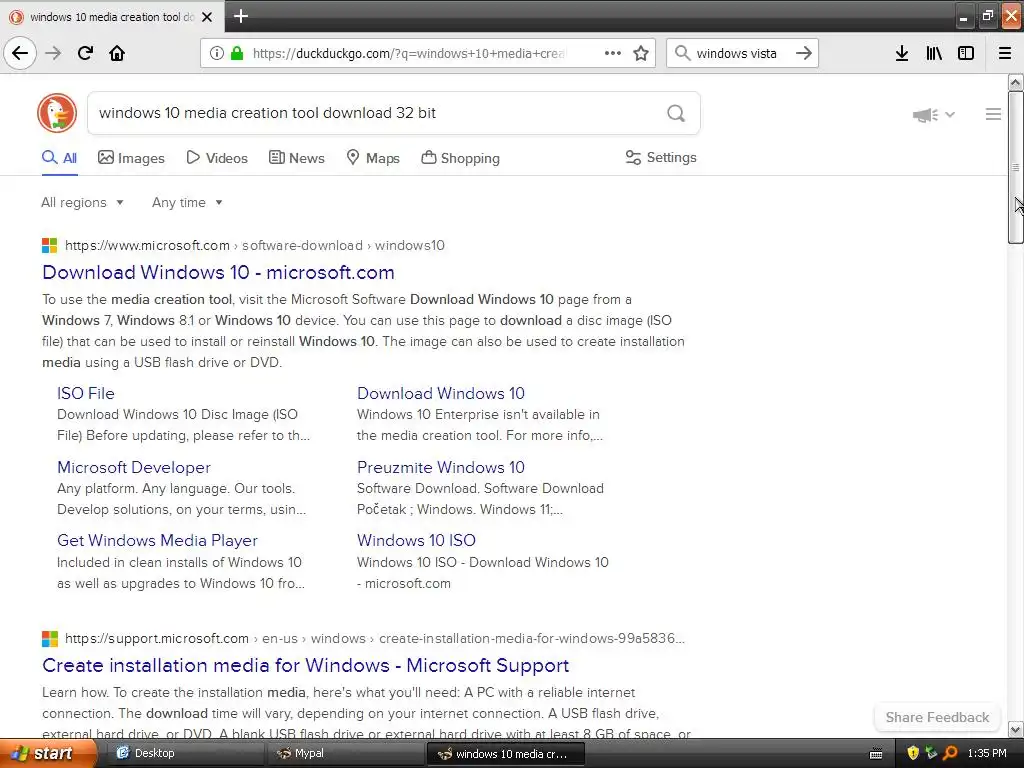Toggle the browser sidebar view
This screenshot has height=768, width=1024.
[966, 53]
